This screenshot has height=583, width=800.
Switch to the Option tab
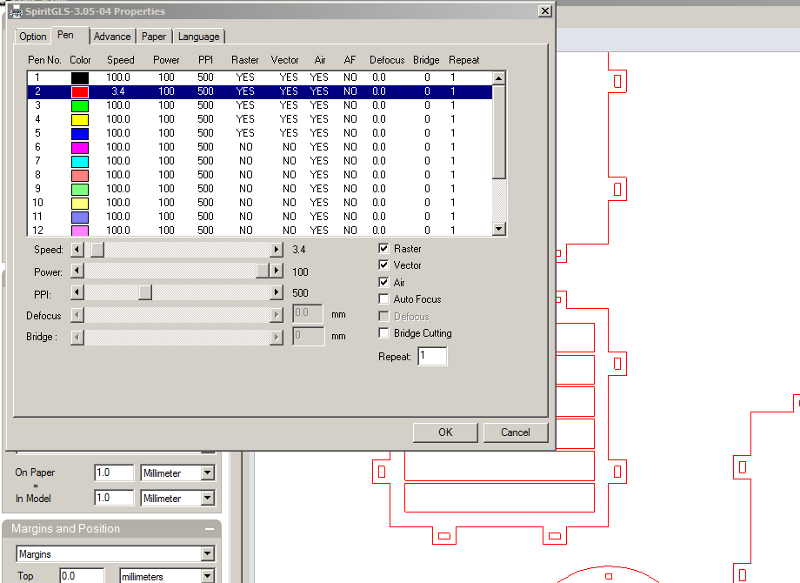(33, 36)
